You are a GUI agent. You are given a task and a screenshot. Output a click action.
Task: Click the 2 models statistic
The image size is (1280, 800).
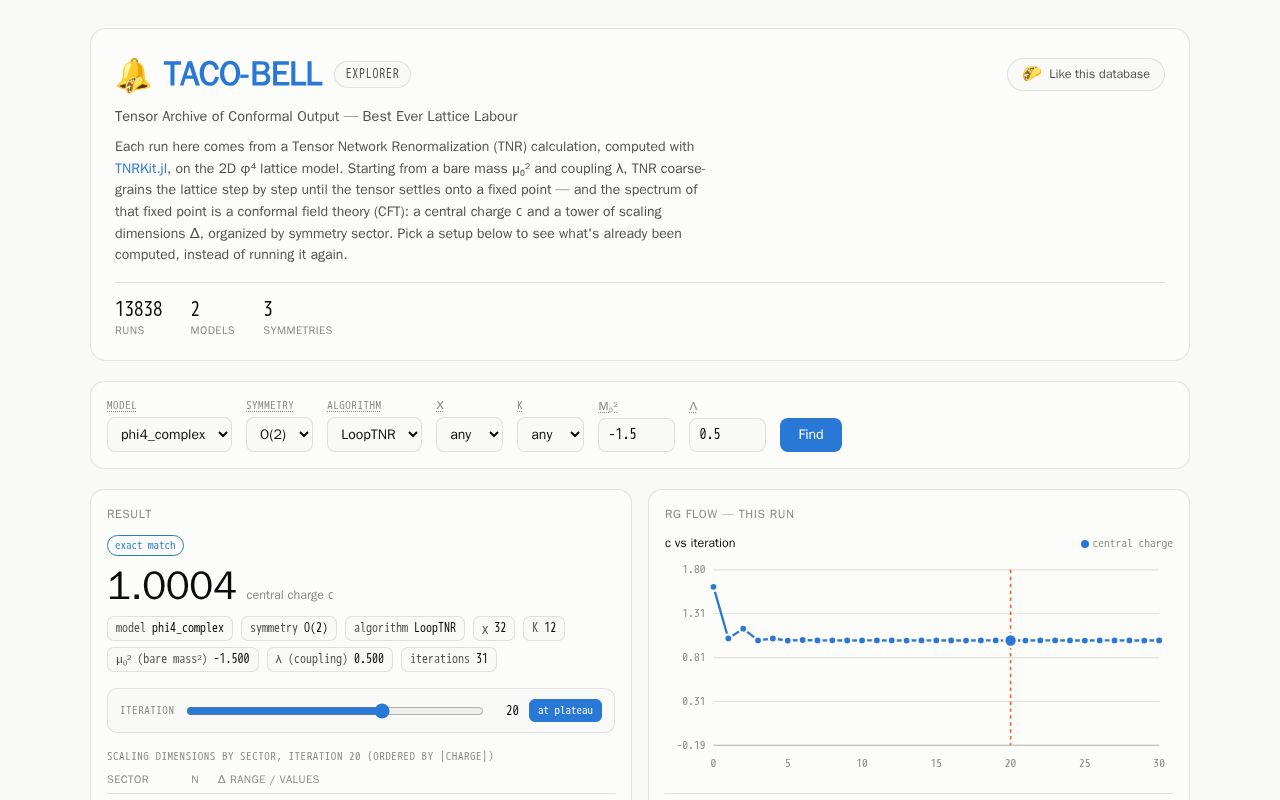[212, 317]
